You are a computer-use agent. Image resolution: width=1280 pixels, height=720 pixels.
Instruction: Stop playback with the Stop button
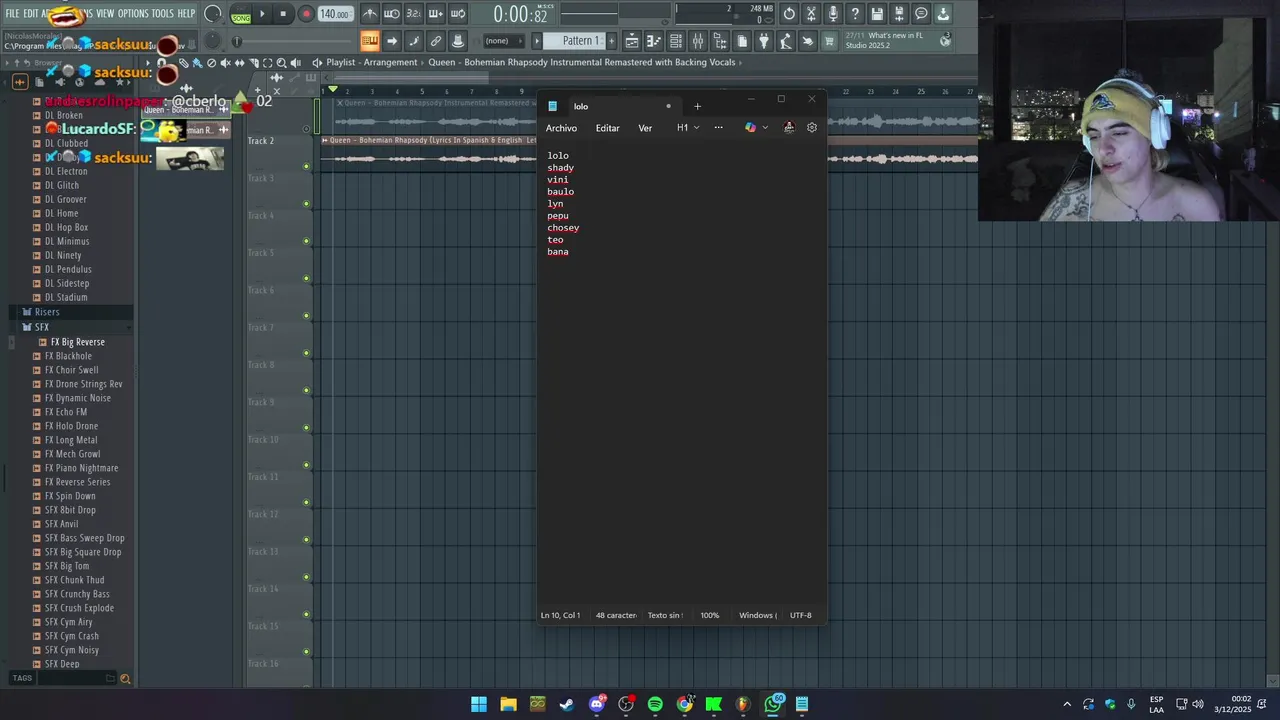pyautogui.click(x=283, y=14)
